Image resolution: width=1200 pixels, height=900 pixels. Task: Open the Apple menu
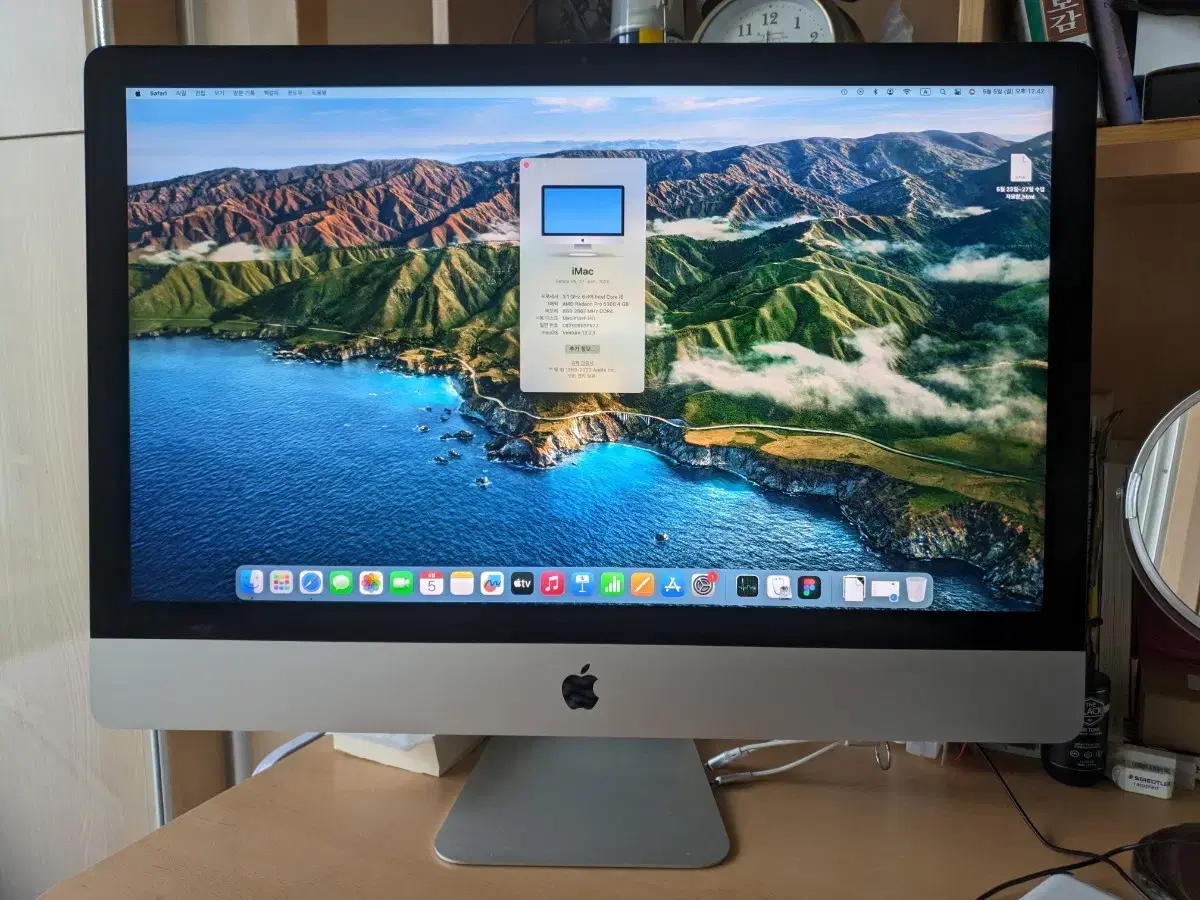coord(139,92)
